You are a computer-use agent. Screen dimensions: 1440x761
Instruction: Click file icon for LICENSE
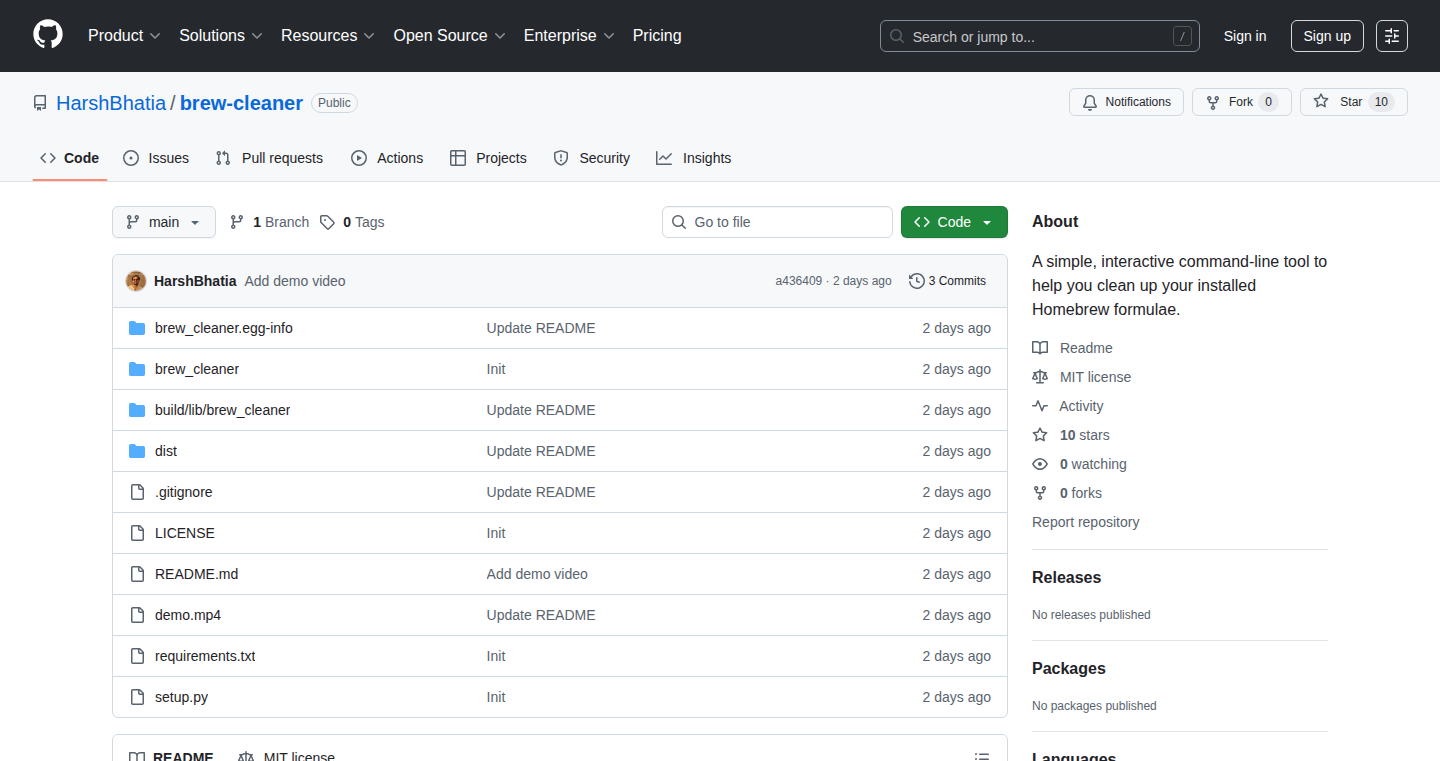pyautogui.click(x=137, y=533)
